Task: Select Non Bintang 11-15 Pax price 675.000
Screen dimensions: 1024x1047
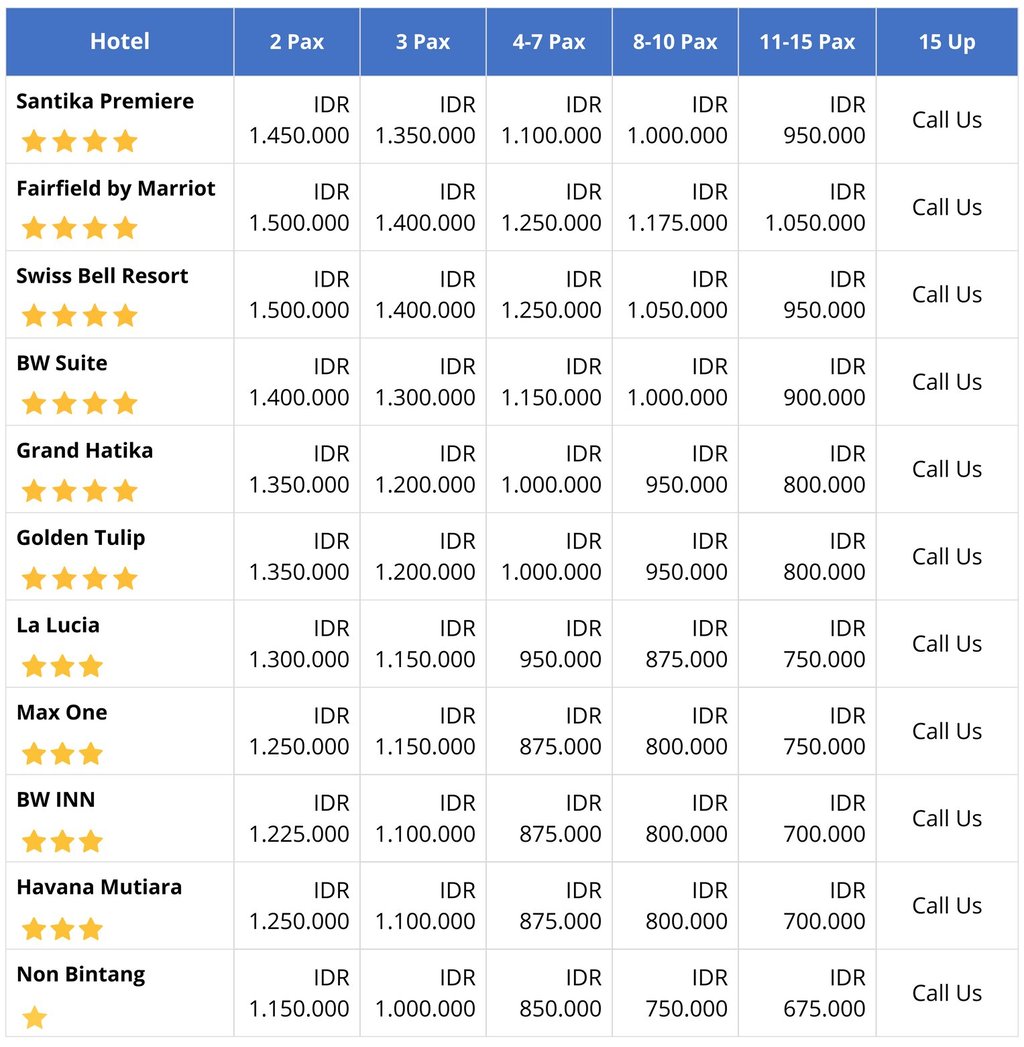Action: click(x=824, y=1009)
